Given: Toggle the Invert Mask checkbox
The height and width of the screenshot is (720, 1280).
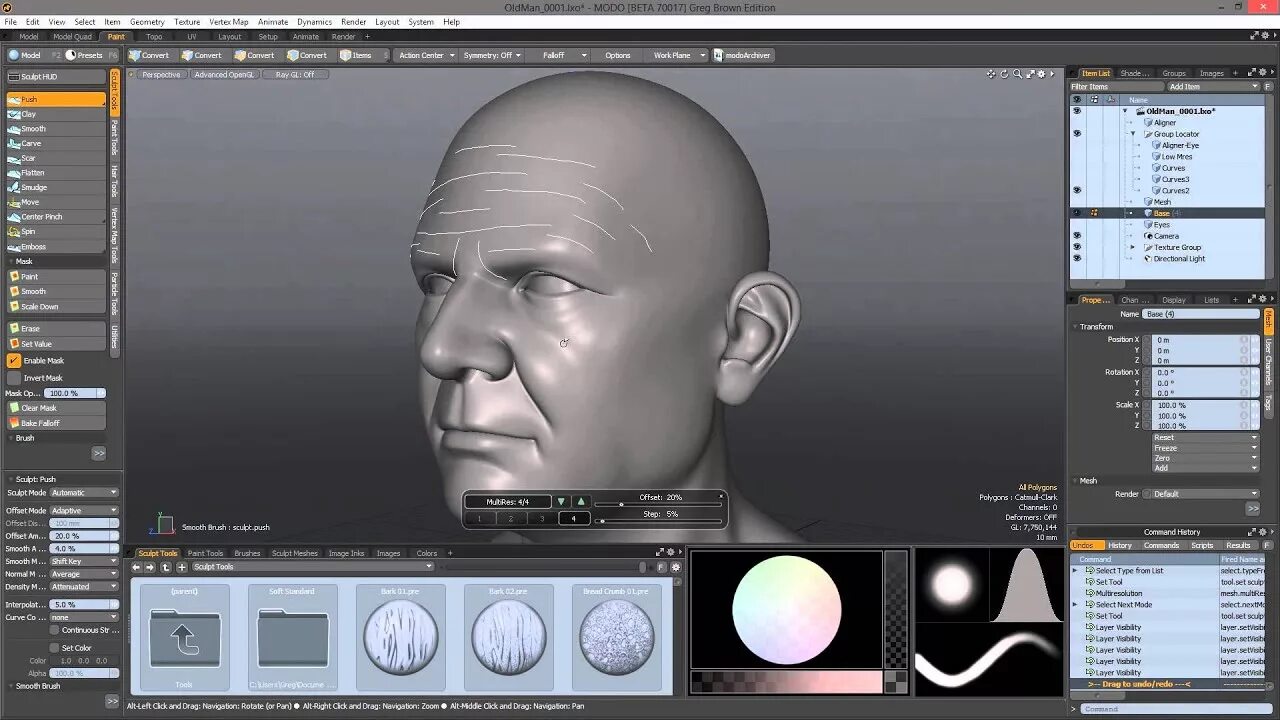Looking at the screenshot, I should (x=14, y=378).
